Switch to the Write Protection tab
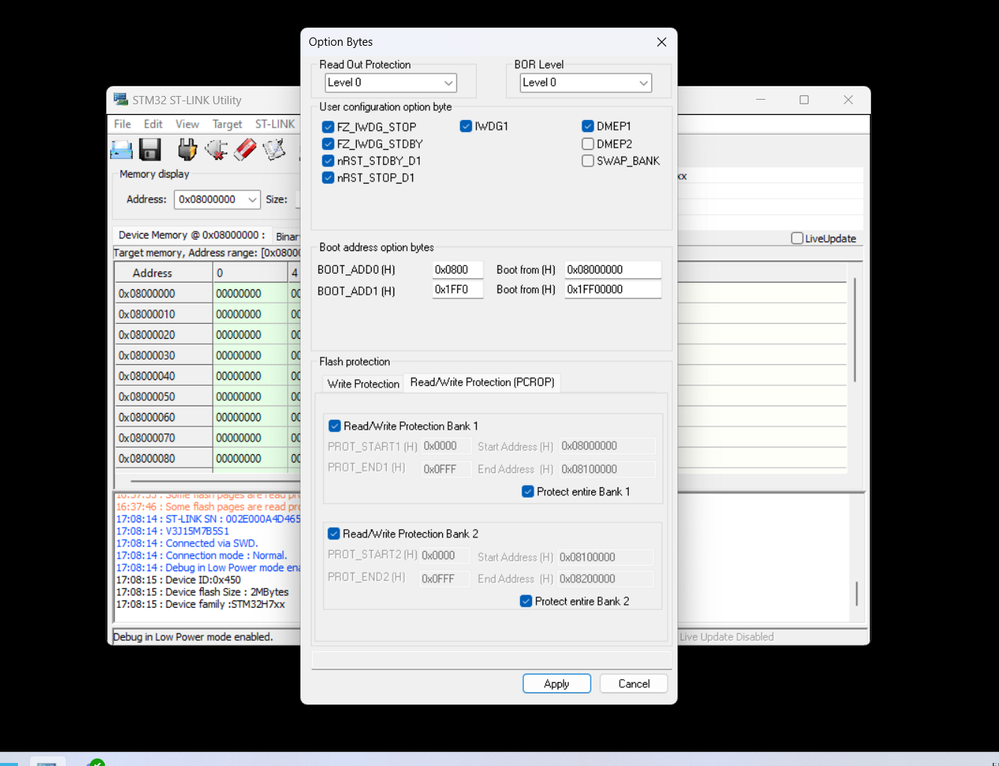999x766 pixels. pyautogui.click(x=363, y=384)
